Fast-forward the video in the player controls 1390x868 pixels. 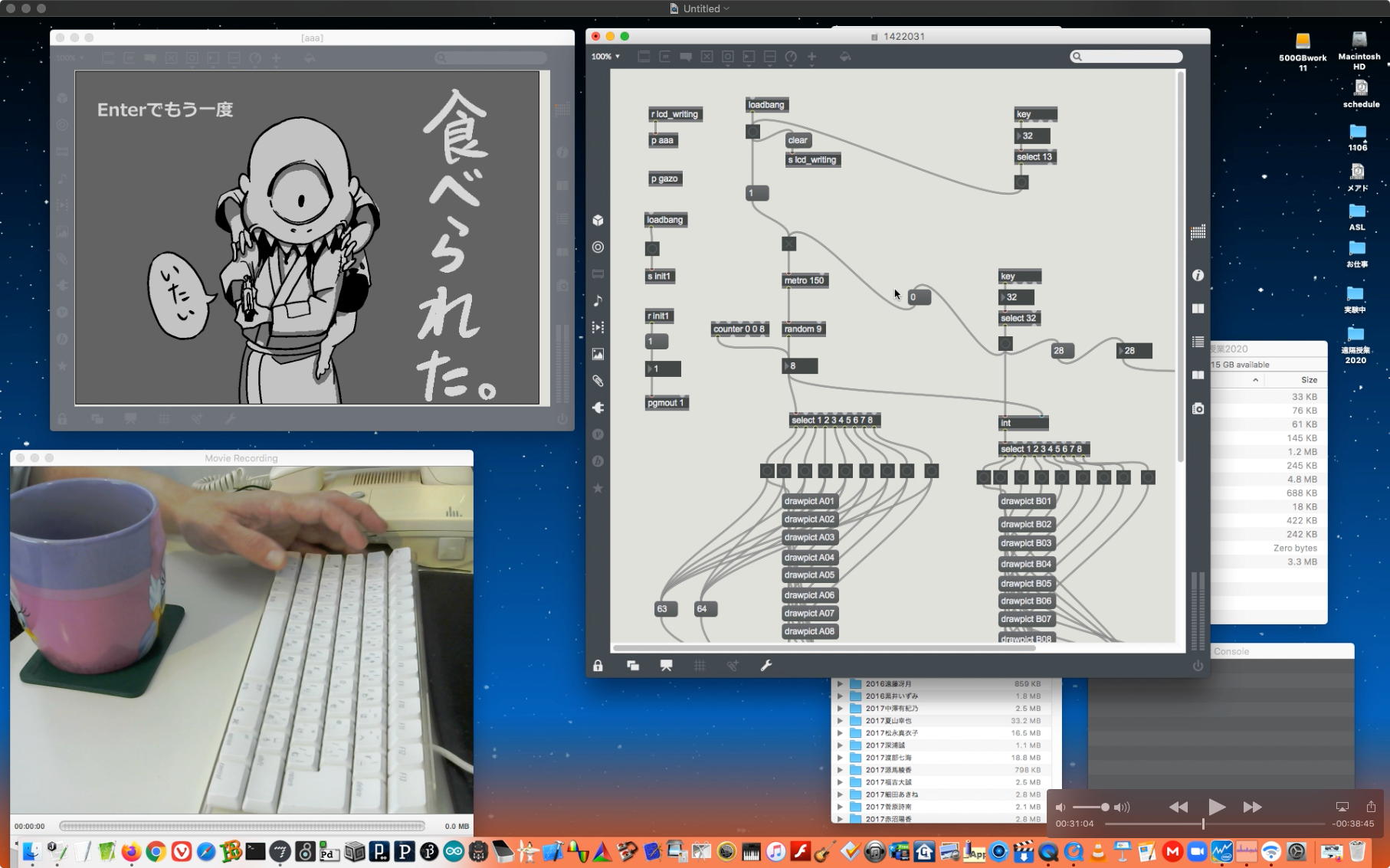click(1252, 807)
